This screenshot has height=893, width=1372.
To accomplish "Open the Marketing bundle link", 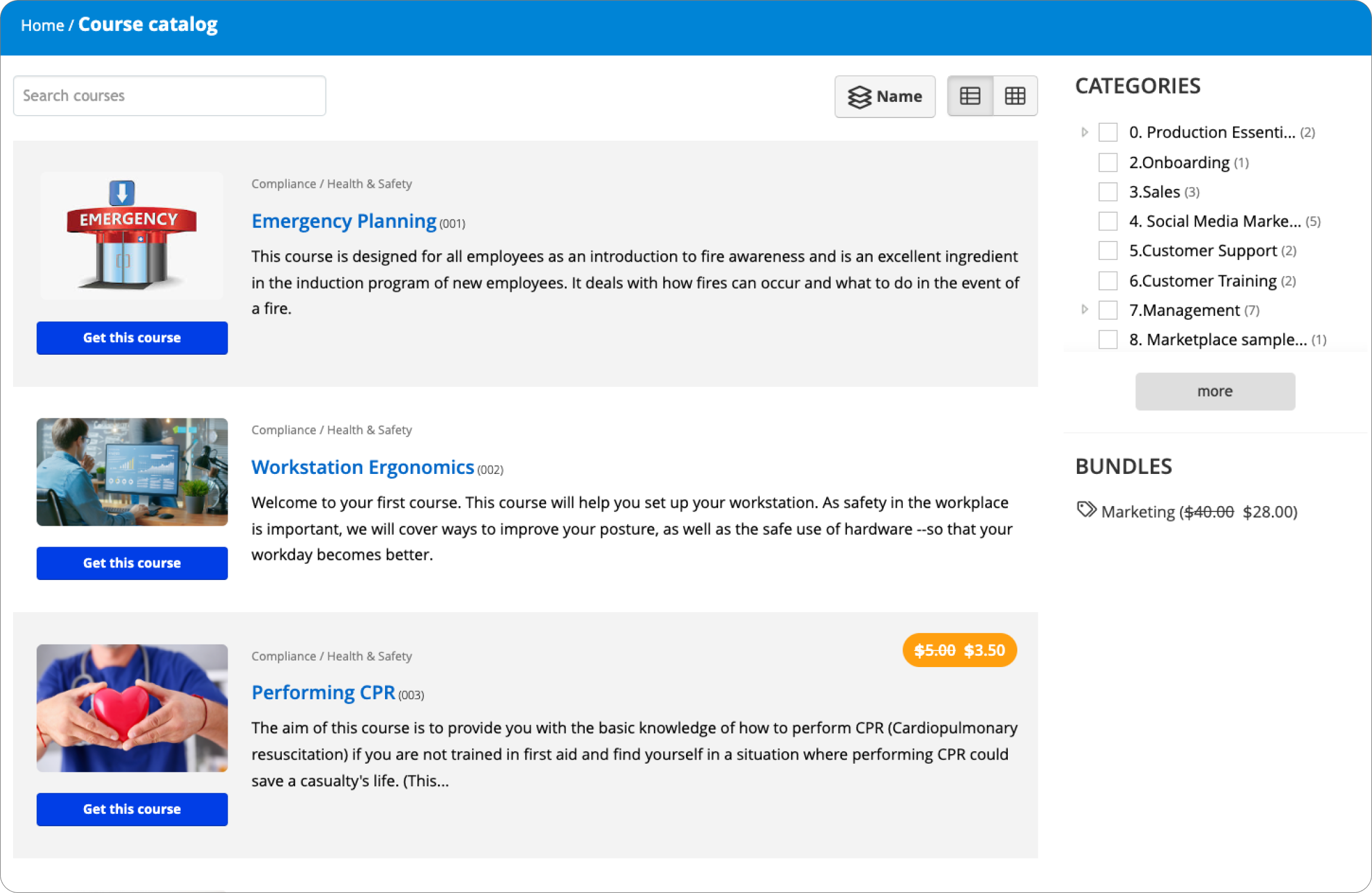I will click(1199, 511).
